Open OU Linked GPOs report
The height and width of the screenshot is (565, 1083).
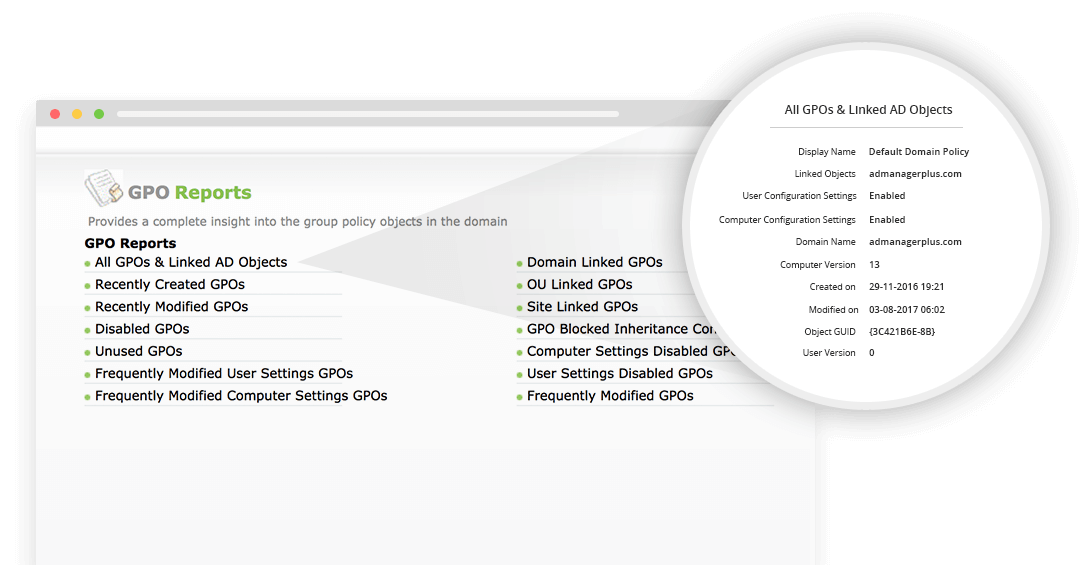pyautogui.click(x=579, y=285)
